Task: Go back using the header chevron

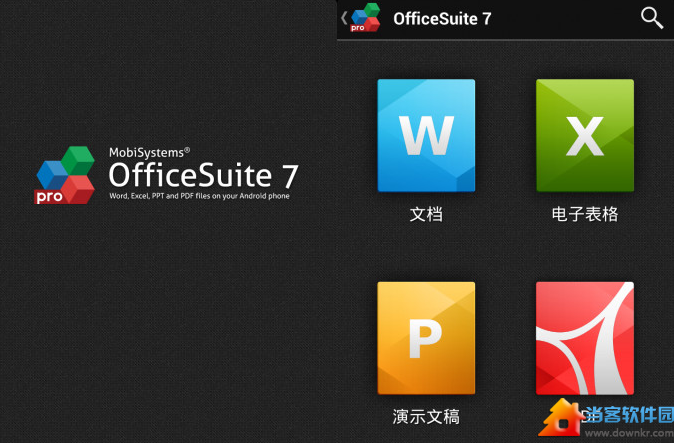Action: click(344, 18)
